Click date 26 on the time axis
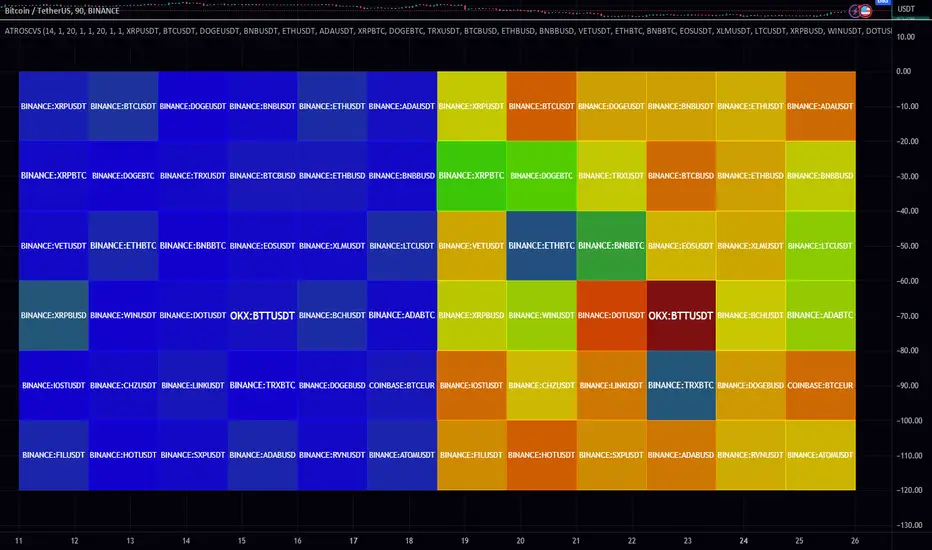The height and width of the screenshot is (550, 932). pos(855,540)
